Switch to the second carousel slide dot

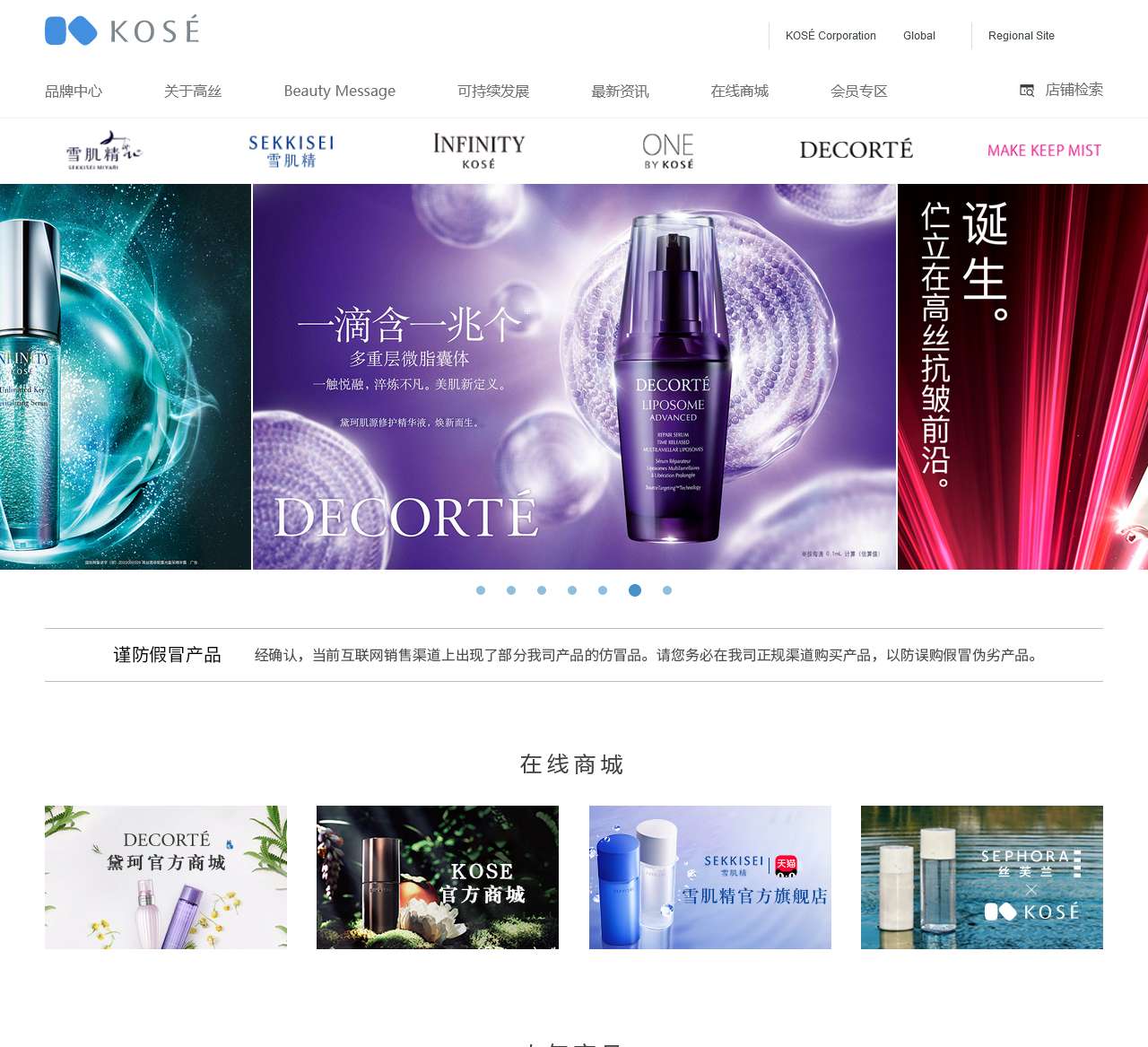pos(511,590)
